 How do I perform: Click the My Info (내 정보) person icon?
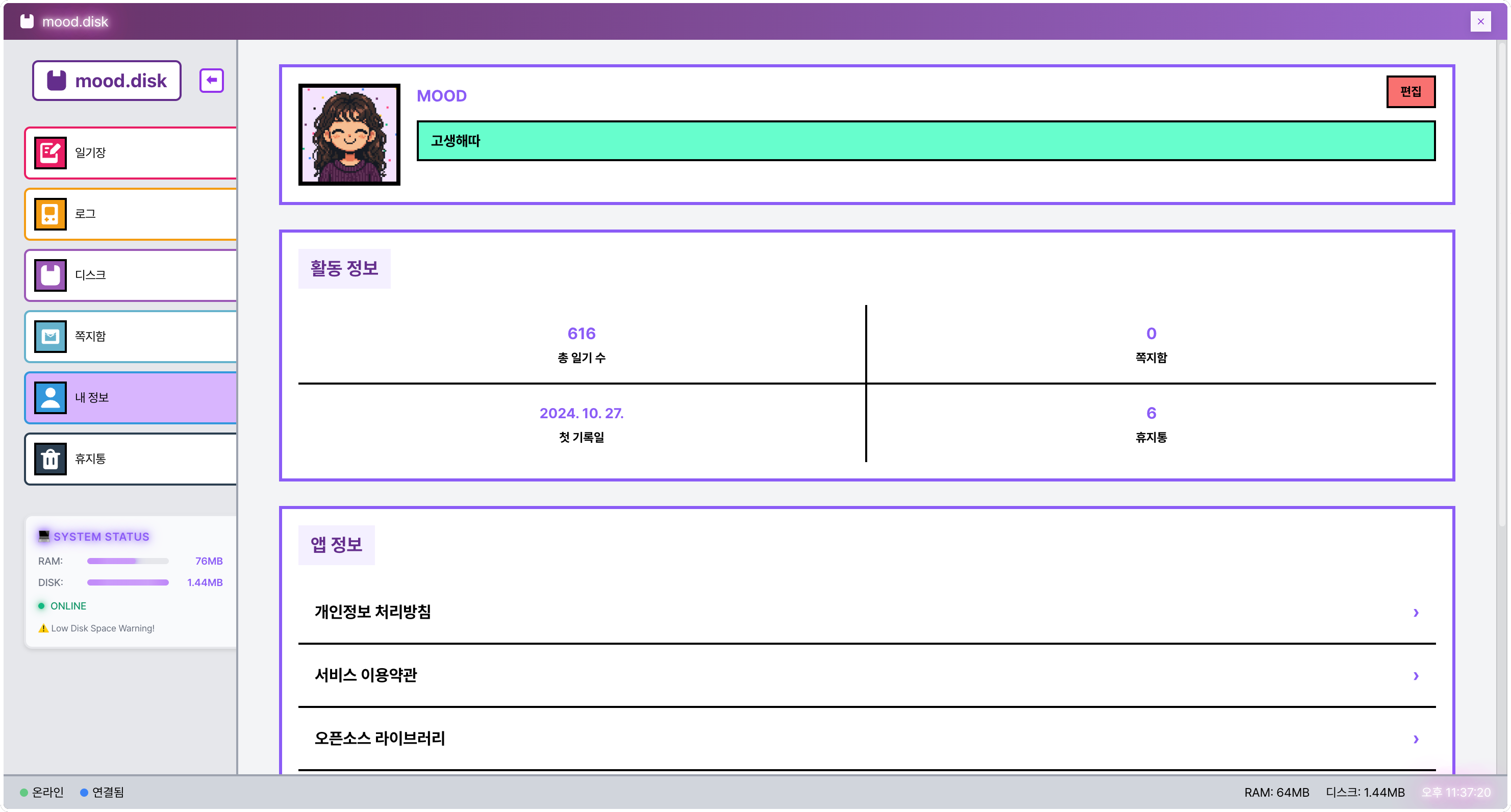click(50, 397)
